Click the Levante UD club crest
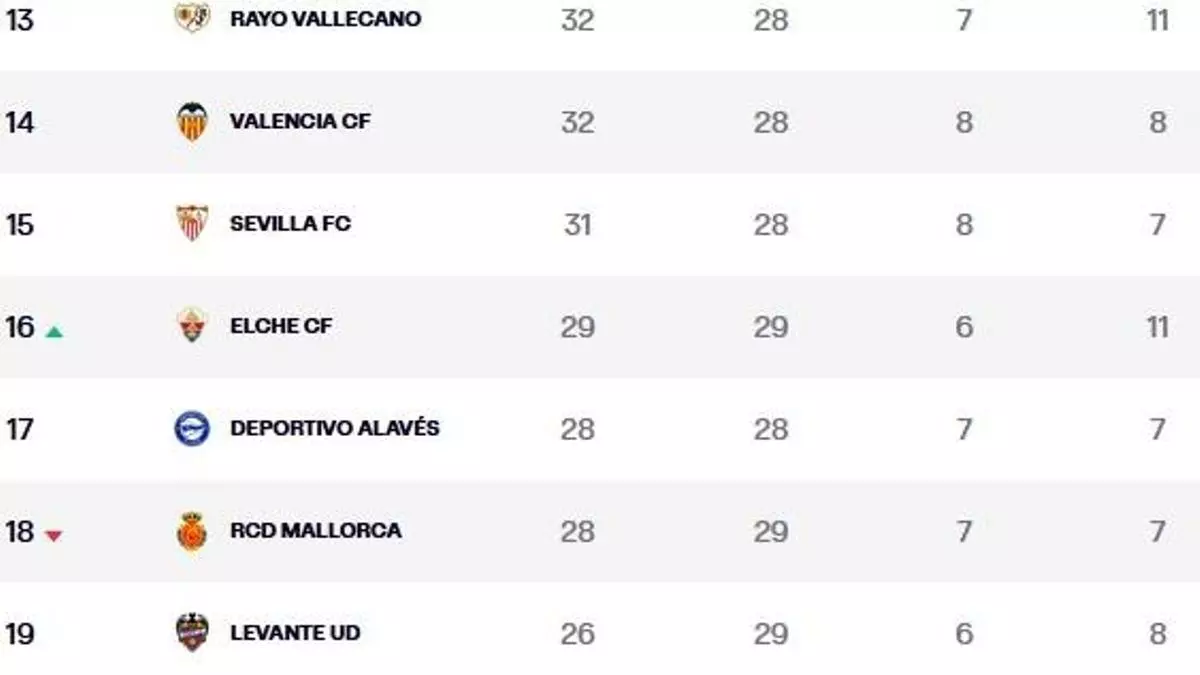Image resolution: width=1200 pixels, height=675 pixels. coord(192,633)
